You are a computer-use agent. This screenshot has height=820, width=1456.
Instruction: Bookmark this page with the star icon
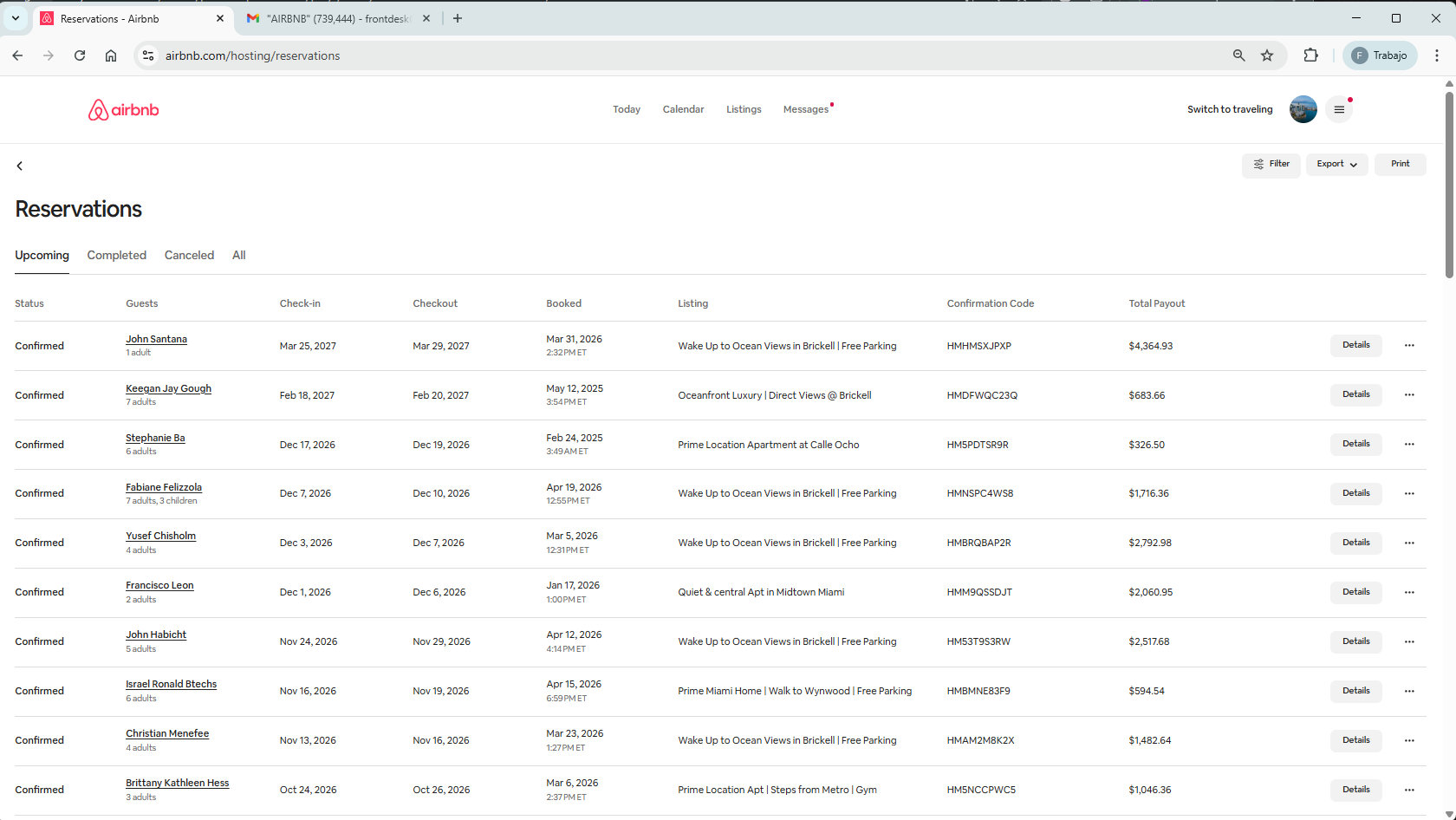(1267, 55)
